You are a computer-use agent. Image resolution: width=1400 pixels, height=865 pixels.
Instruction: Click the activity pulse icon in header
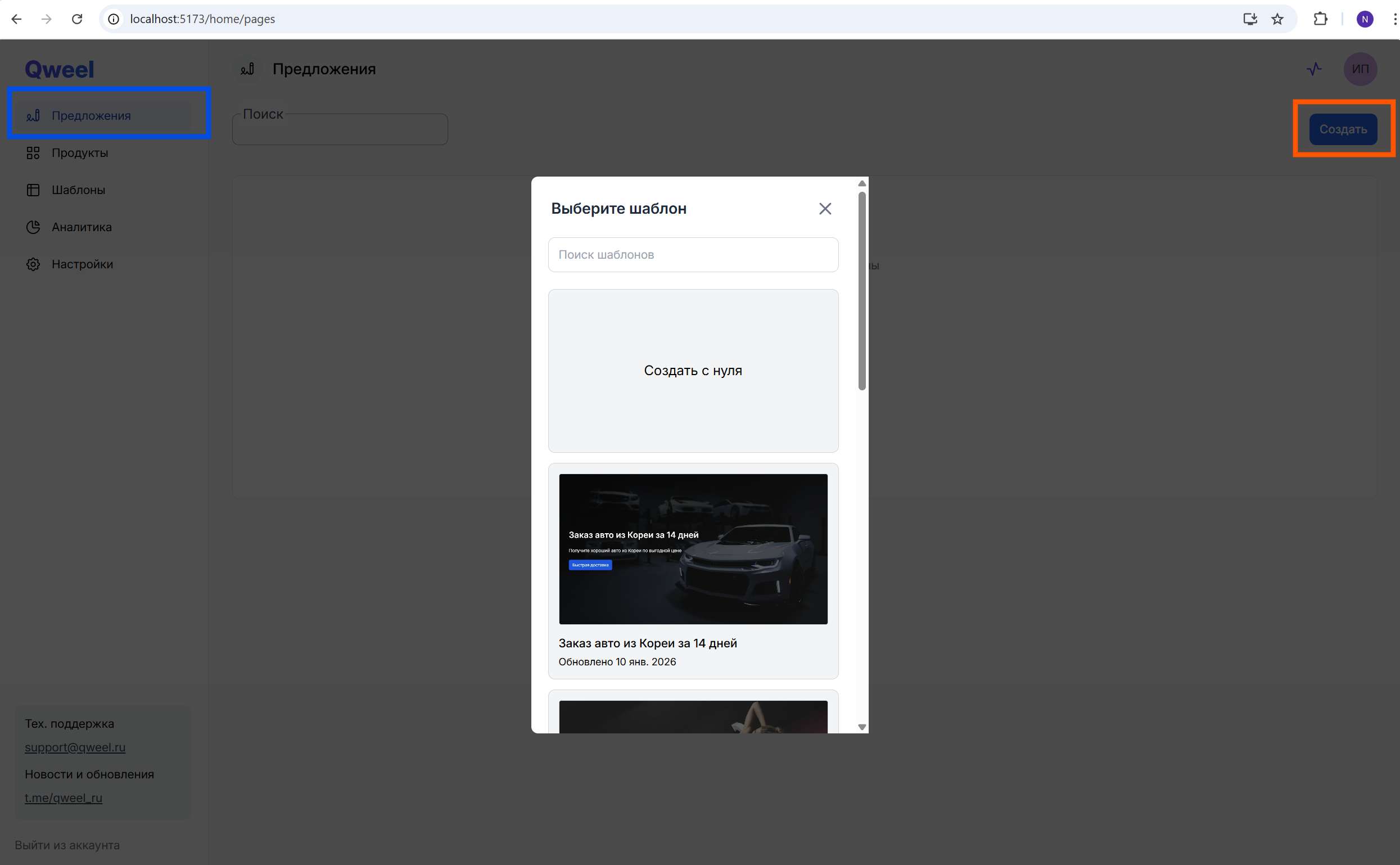(1313, 69)
